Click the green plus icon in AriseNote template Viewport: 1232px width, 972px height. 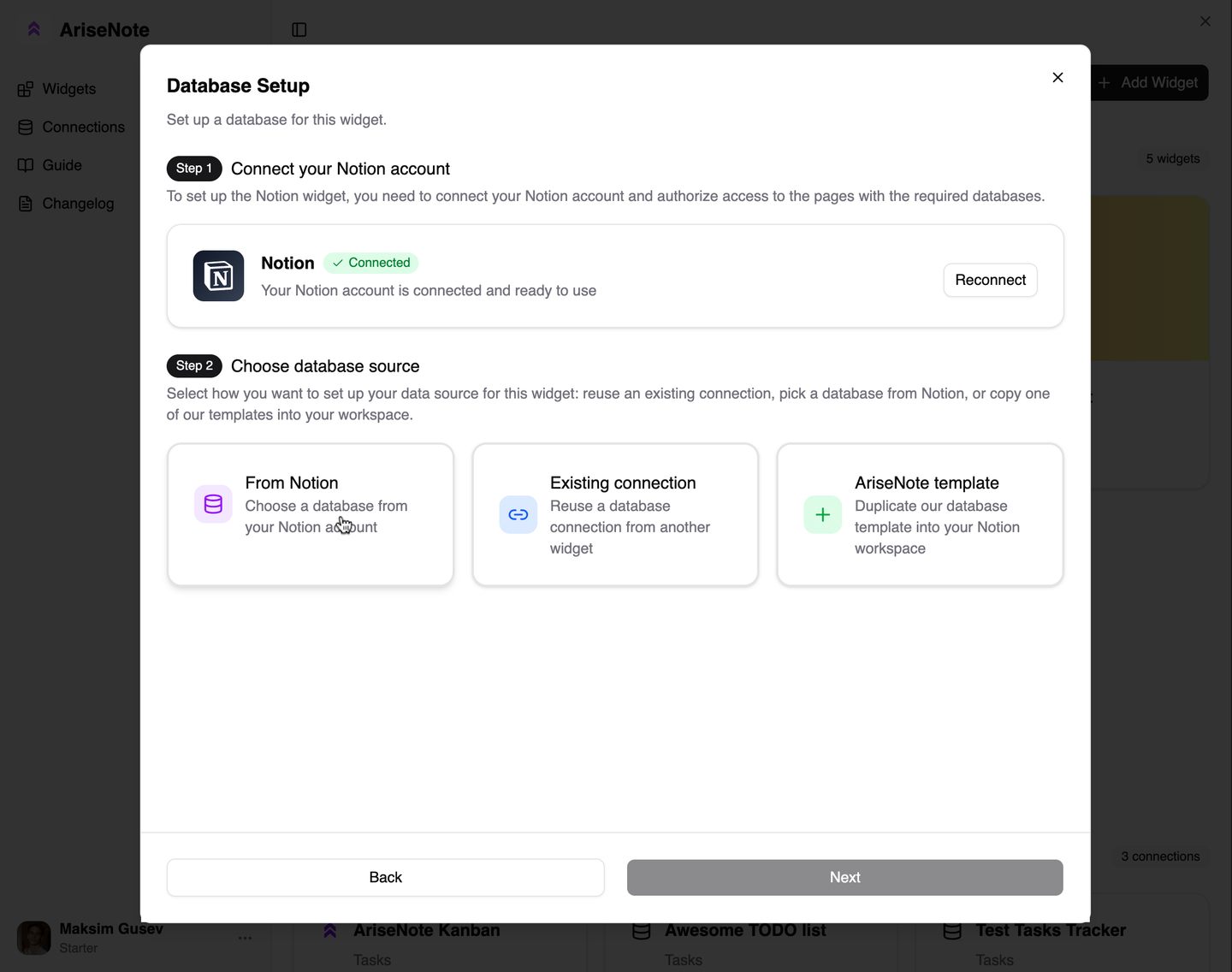(823, 514)
